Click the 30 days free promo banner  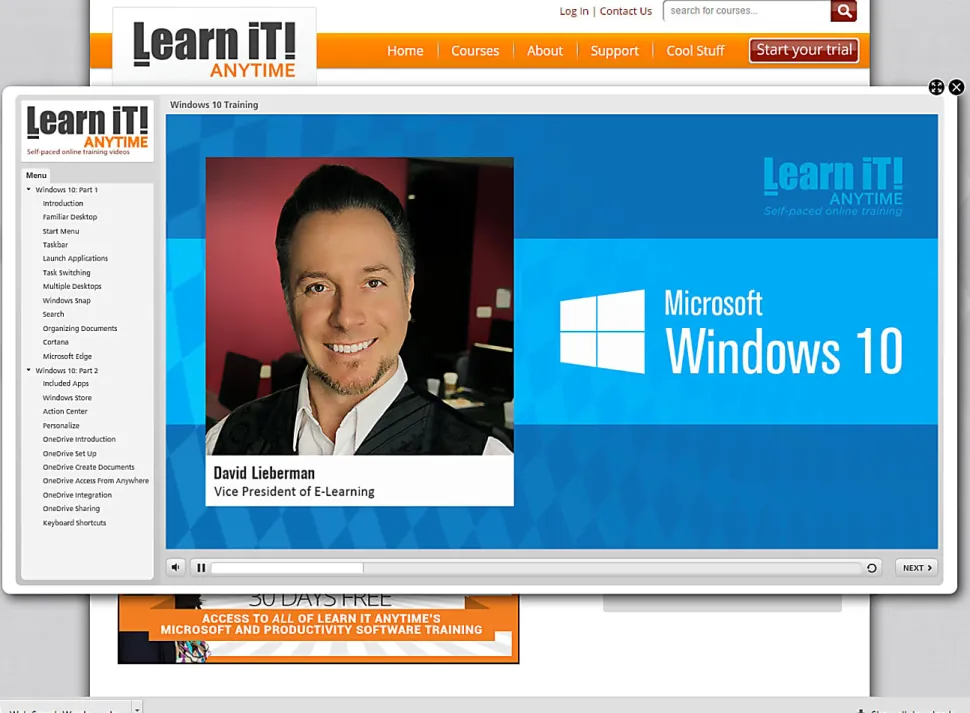(318, 628)
